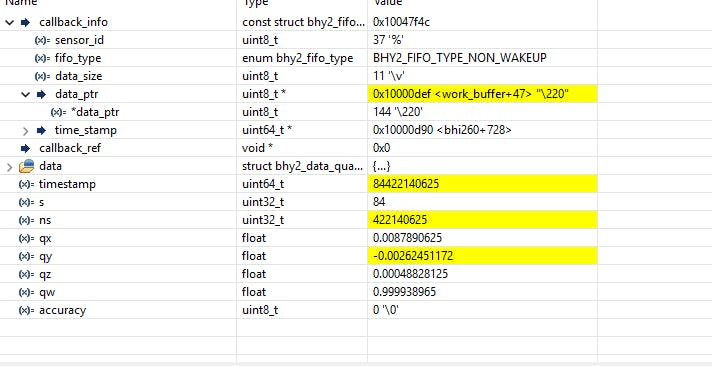The image size is (712, 366).
Task: Click the BHY2_FIFO_TYPE_NON_WAKEUP value
Action: [x=460, y=58]
